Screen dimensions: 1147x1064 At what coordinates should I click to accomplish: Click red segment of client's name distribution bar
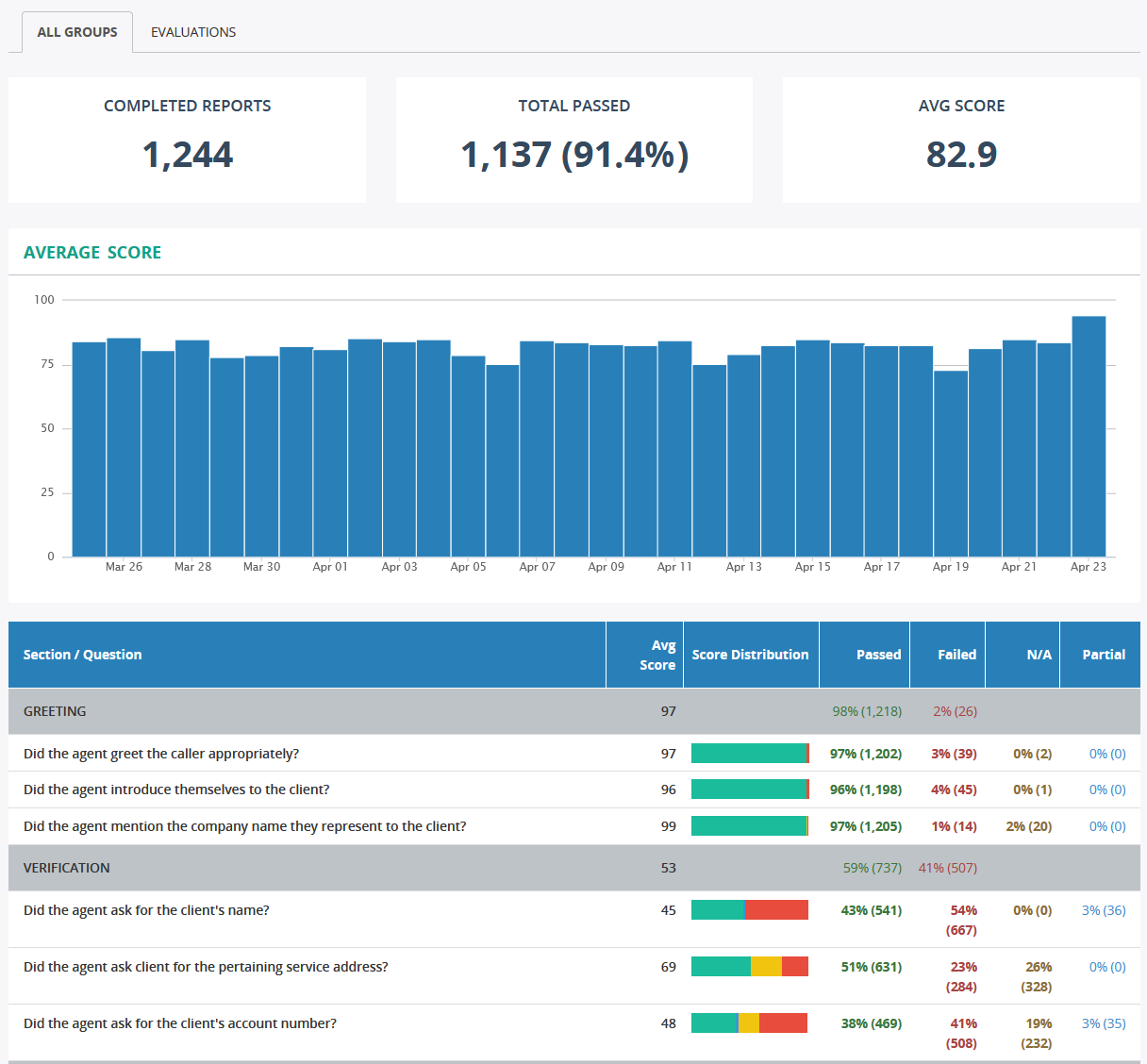click(x=776, y=910)
